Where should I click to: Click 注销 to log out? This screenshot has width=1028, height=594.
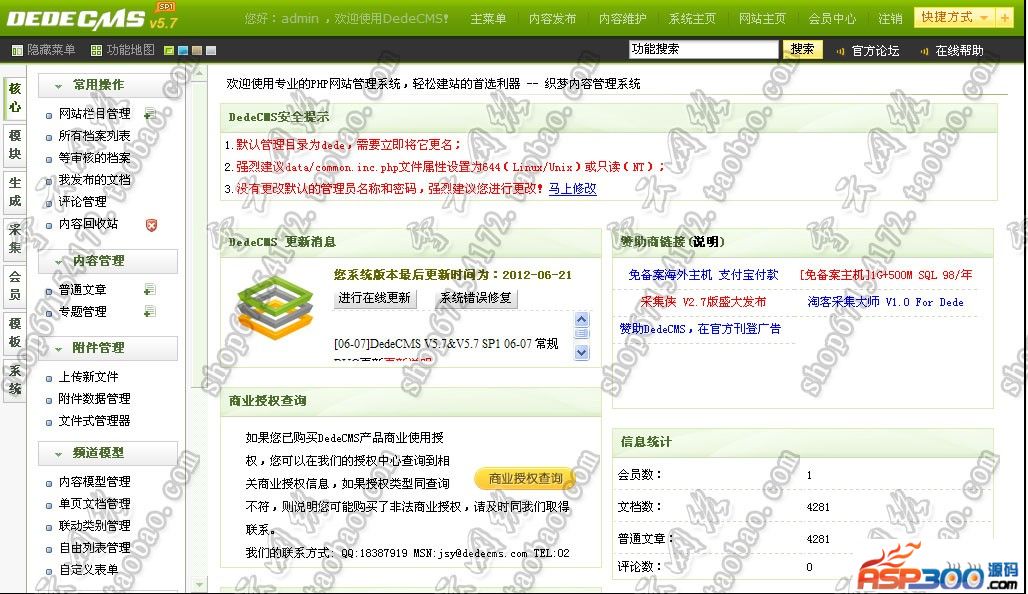(x=890, y=18)
